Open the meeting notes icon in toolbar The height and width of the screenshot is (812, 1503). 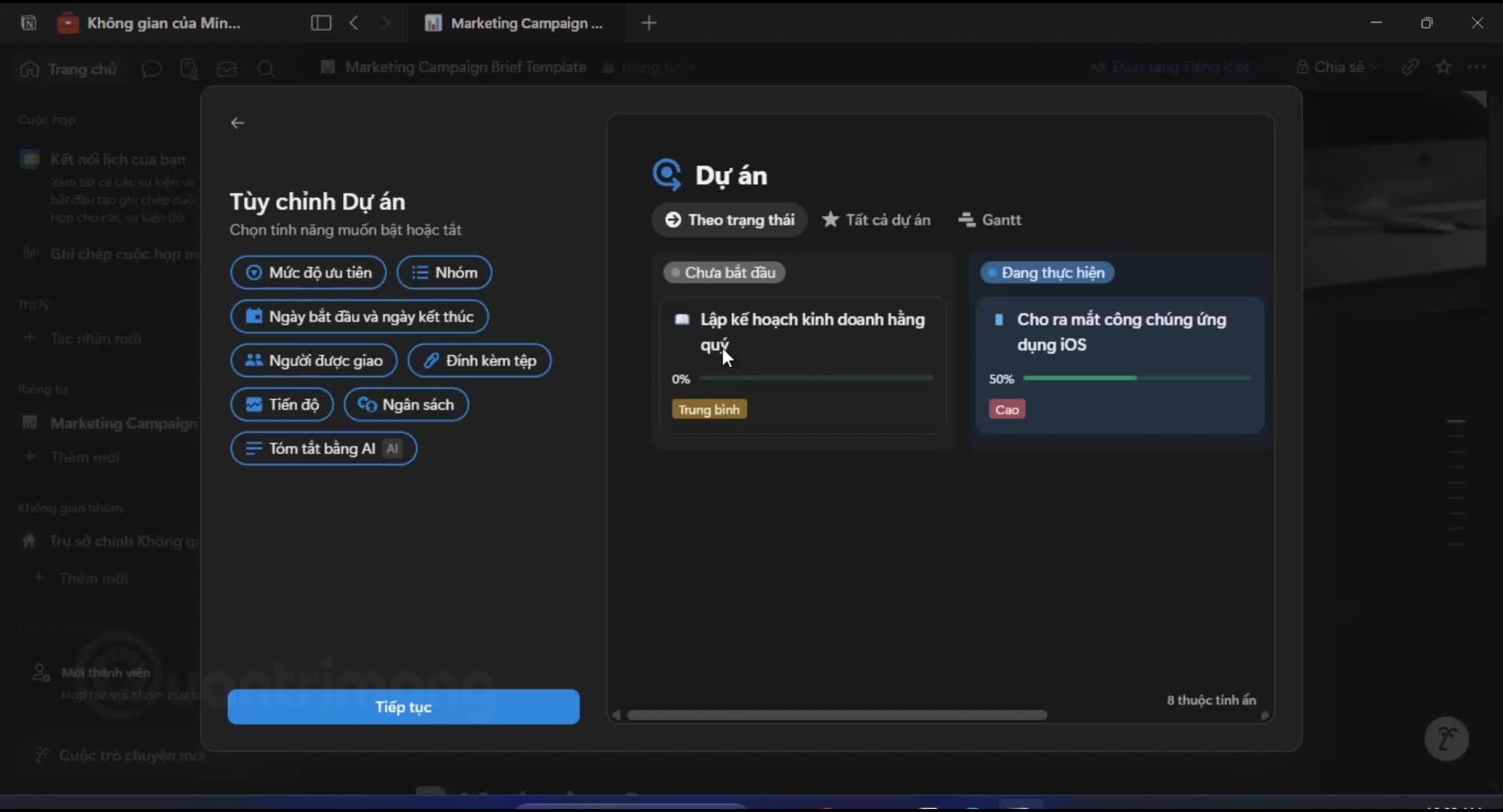tap(189, 68)
